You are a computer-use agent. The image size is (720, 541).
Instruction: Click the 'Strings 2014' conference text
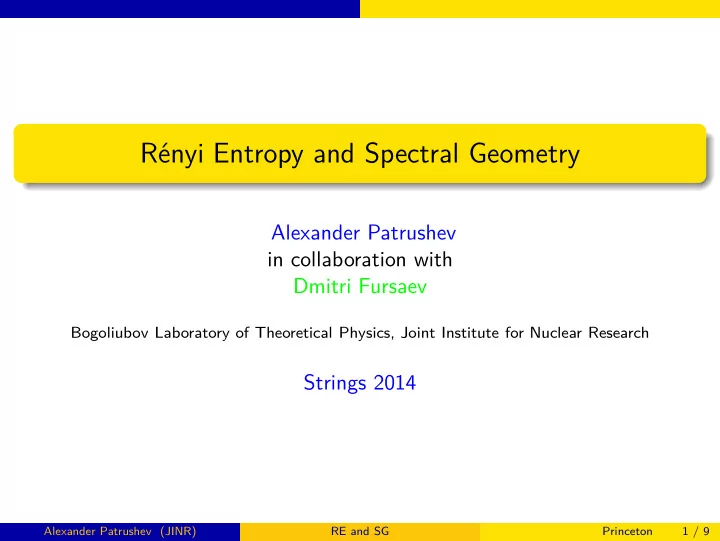(360, 383)
